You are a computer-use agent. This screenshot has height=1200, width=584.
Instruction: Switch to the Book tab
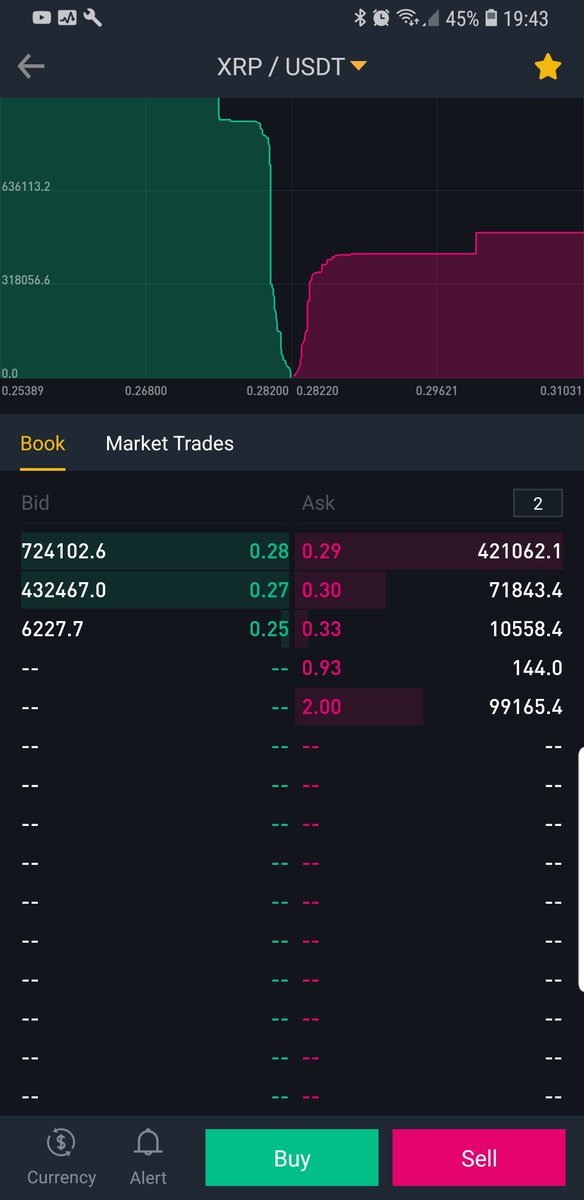(43, 443)
